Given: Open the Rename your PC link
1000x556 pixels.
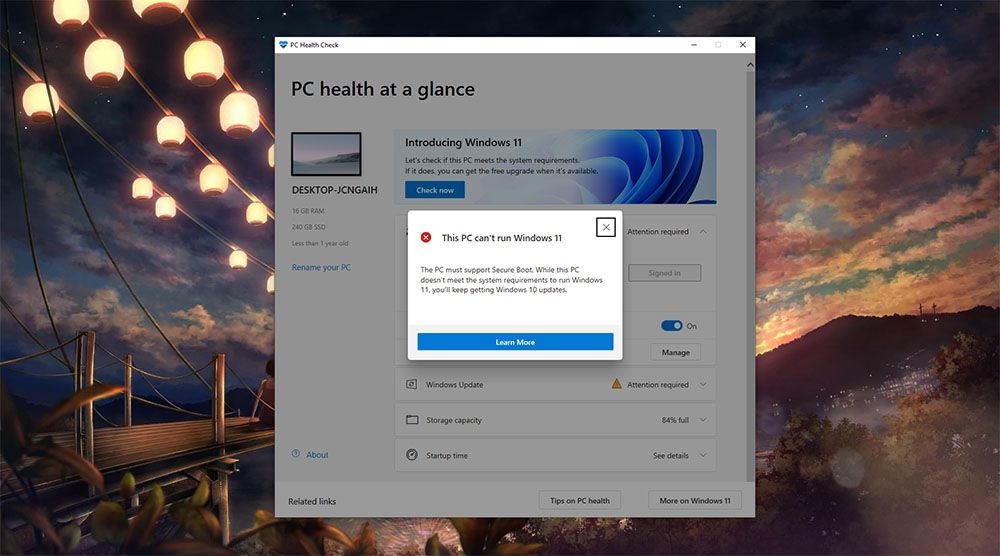Looking at the screenshot, I should [321, 267].
